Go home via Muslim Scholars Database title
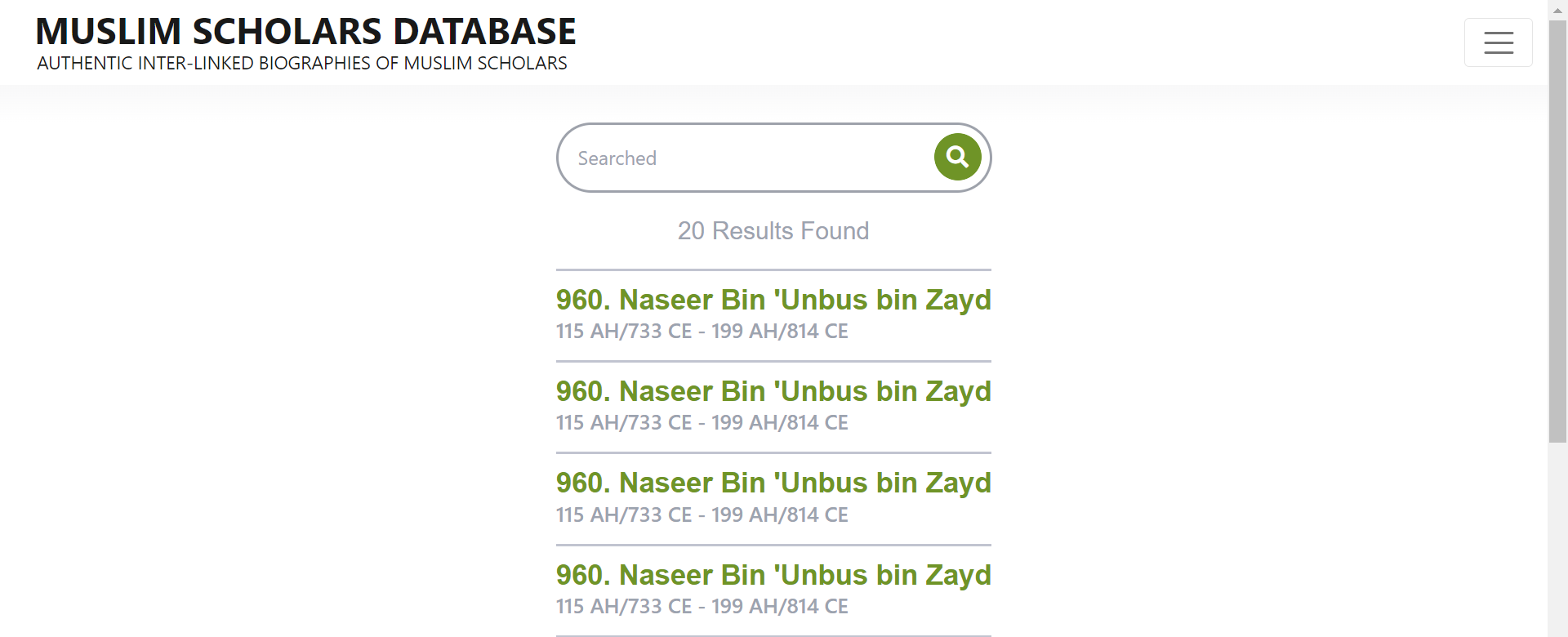1568x637 pixels. (x=305, y=31)
